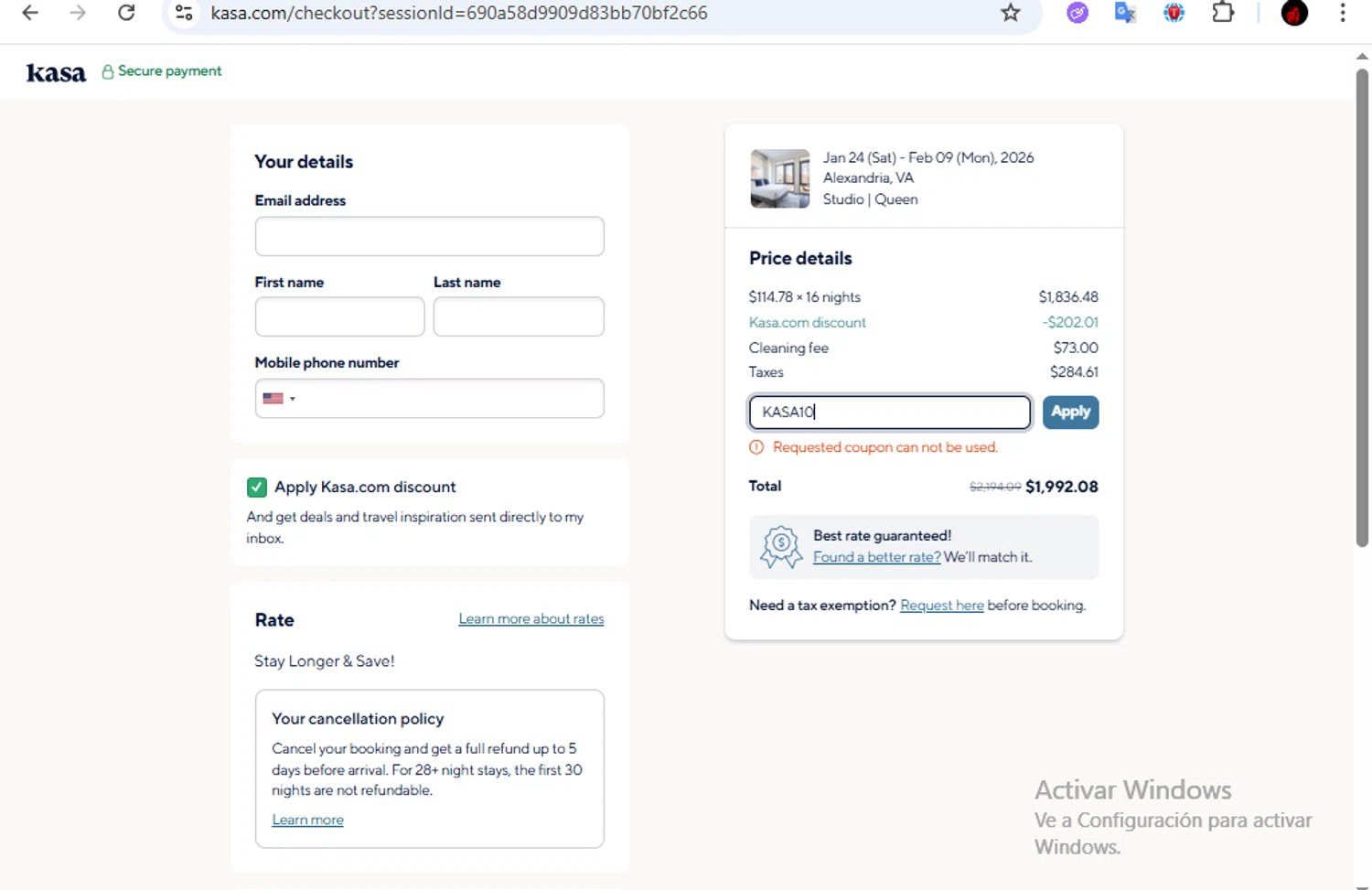This screenshot has width=1372, height=890.
Task: Click the coupon error warning icon
Action: pos(756,447)
